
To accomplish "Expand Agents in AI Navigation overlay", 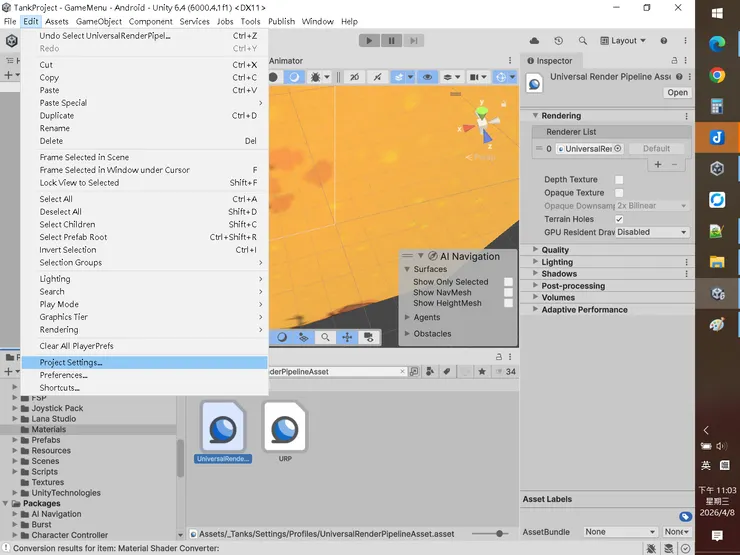I will pos(407,317).
